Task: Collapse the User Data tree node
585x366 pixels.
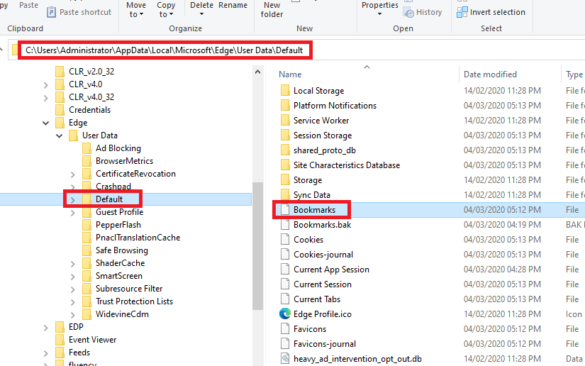Action: pos(59,135)
